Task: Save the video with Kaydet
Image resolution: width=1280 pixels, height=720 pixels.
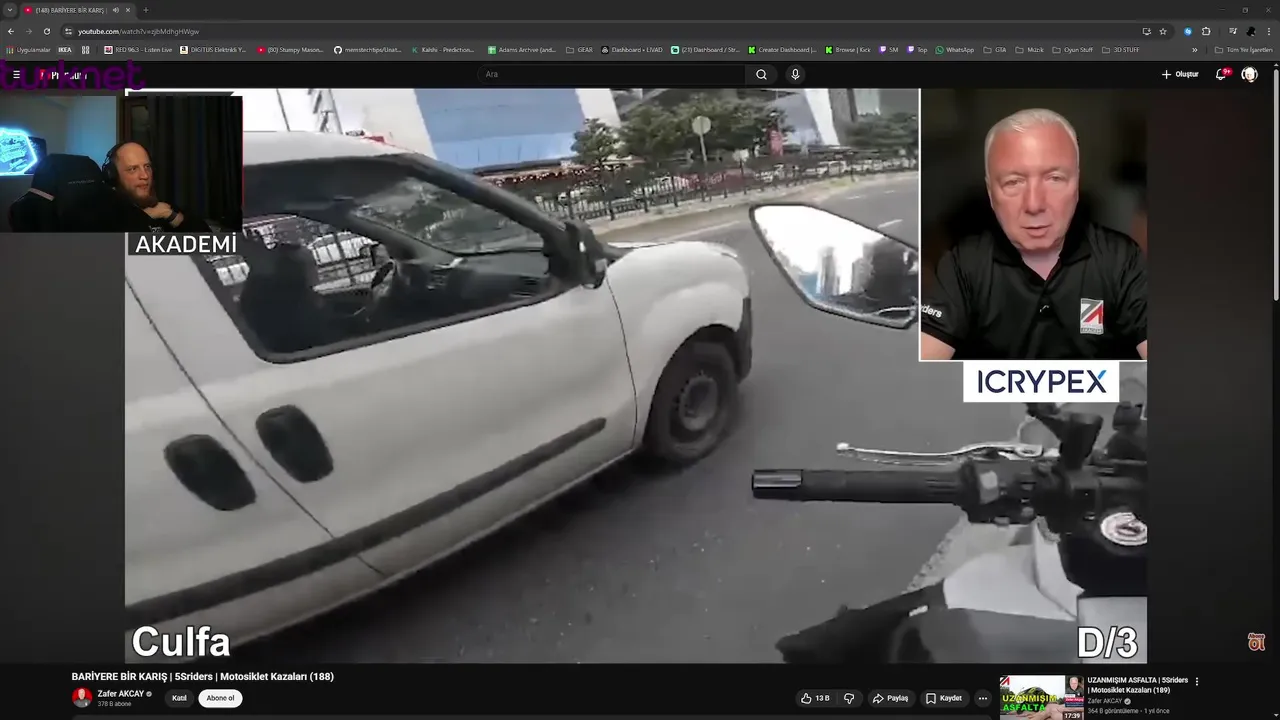Action: pyautogui.click(x=944, y=698)
